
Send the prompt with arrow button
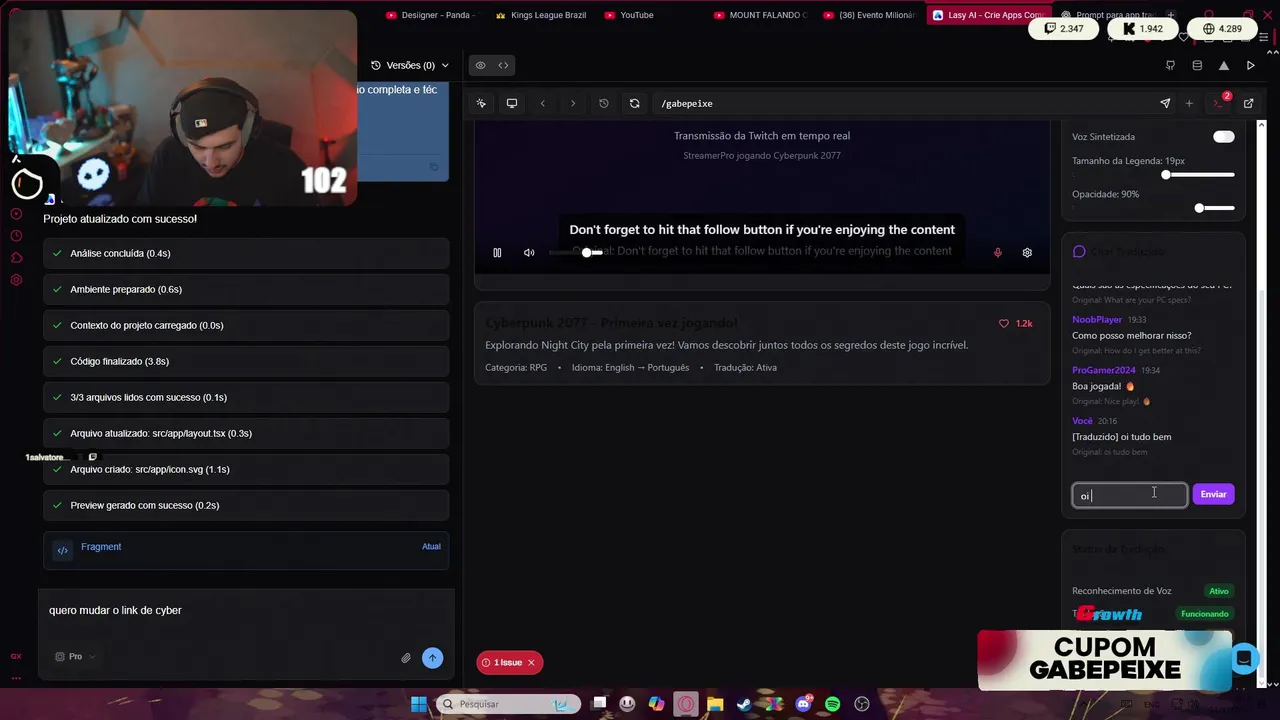pos(432,657)
